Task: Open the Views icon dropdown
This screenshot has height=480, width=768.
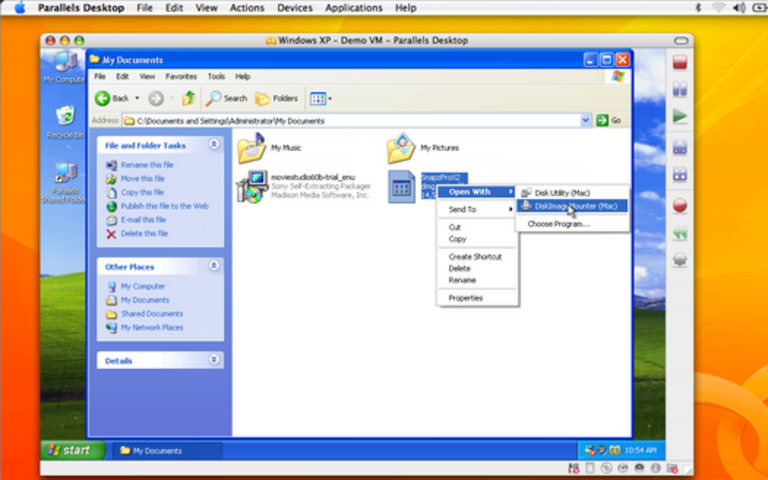Action: tap(321, 98)
